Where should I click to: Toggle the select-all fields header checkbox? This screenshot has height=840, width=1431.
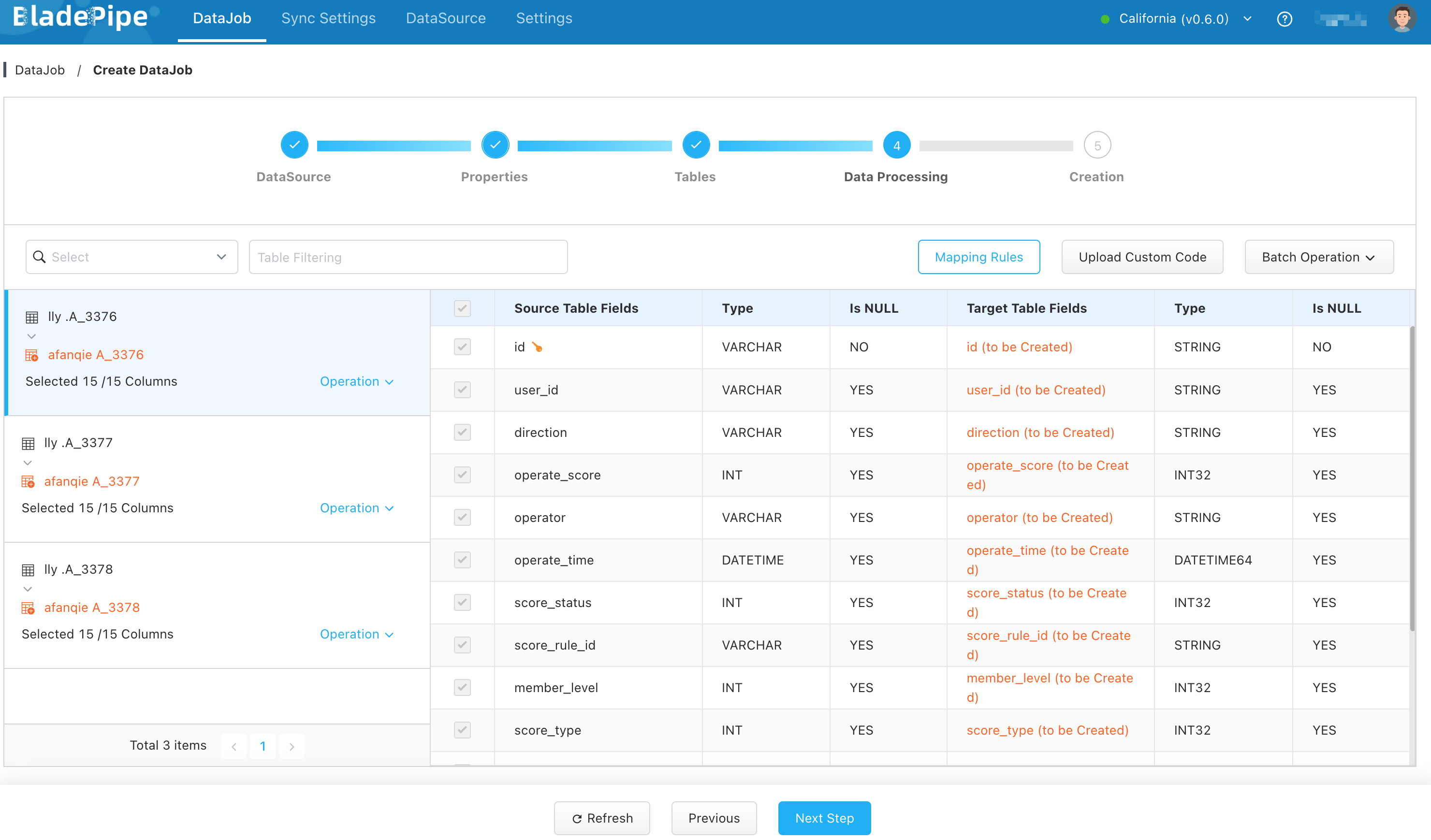pyautogui.click(x=462, y=308)
